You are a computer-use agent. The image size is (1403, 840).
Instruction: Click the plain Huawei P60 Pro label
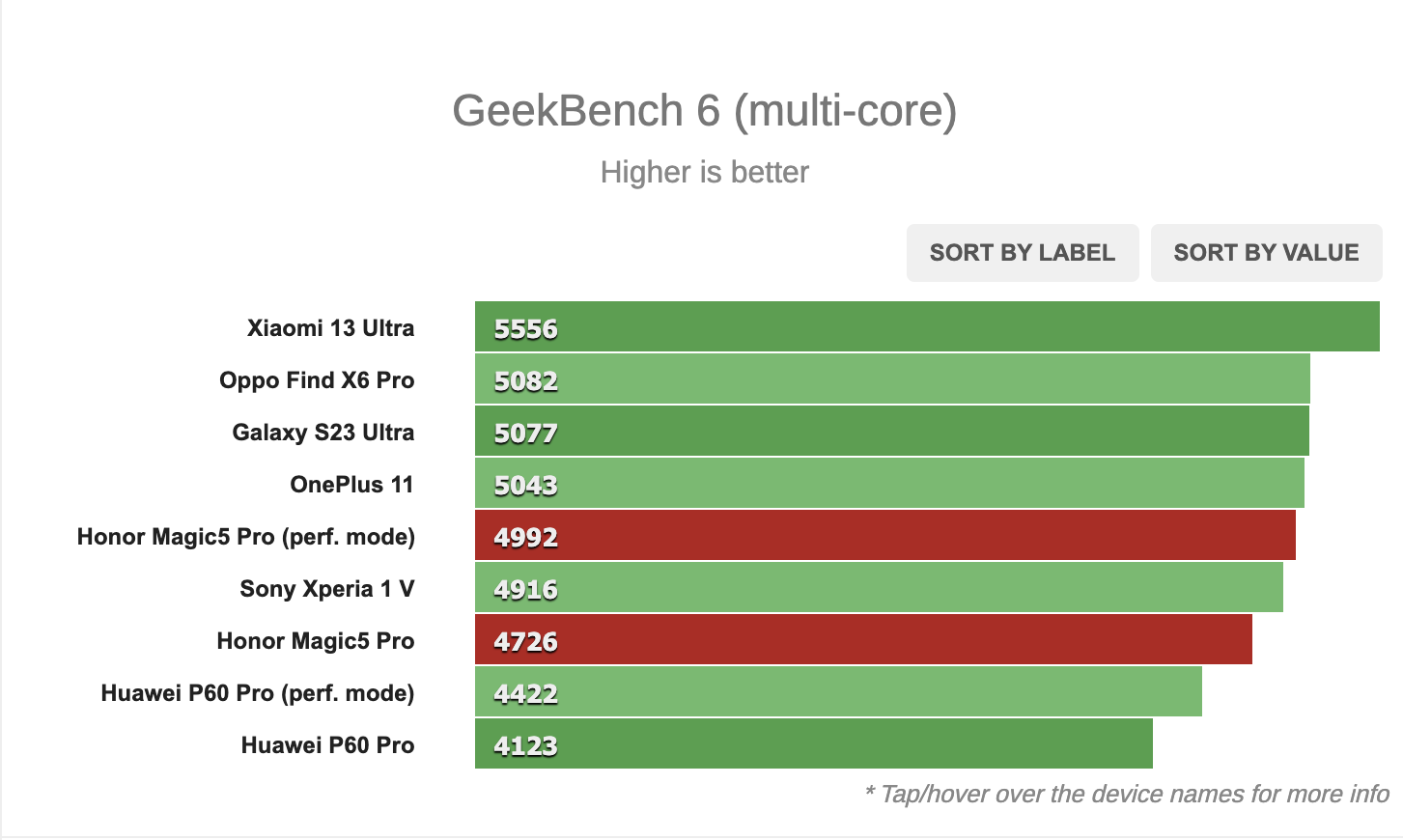327,745
